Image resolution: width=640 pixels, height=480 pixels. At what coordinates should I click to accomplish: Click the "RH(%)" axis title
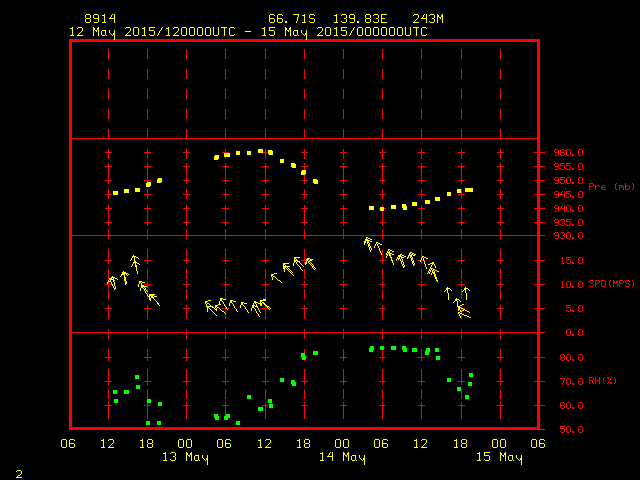click(602, 381)
